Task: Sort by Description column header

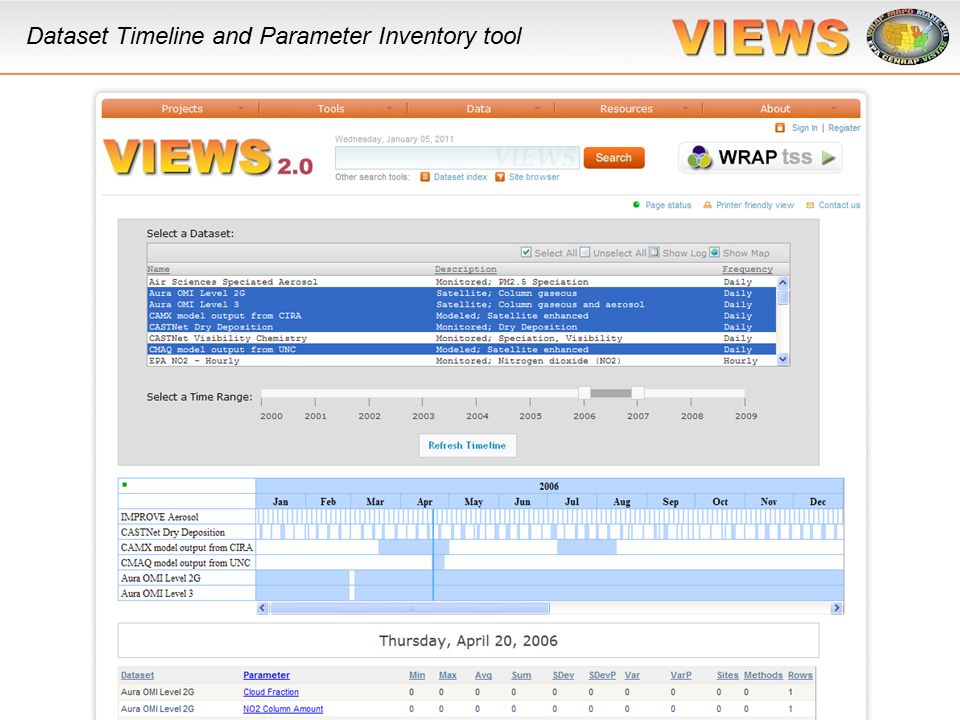Action: coord(466,269)
